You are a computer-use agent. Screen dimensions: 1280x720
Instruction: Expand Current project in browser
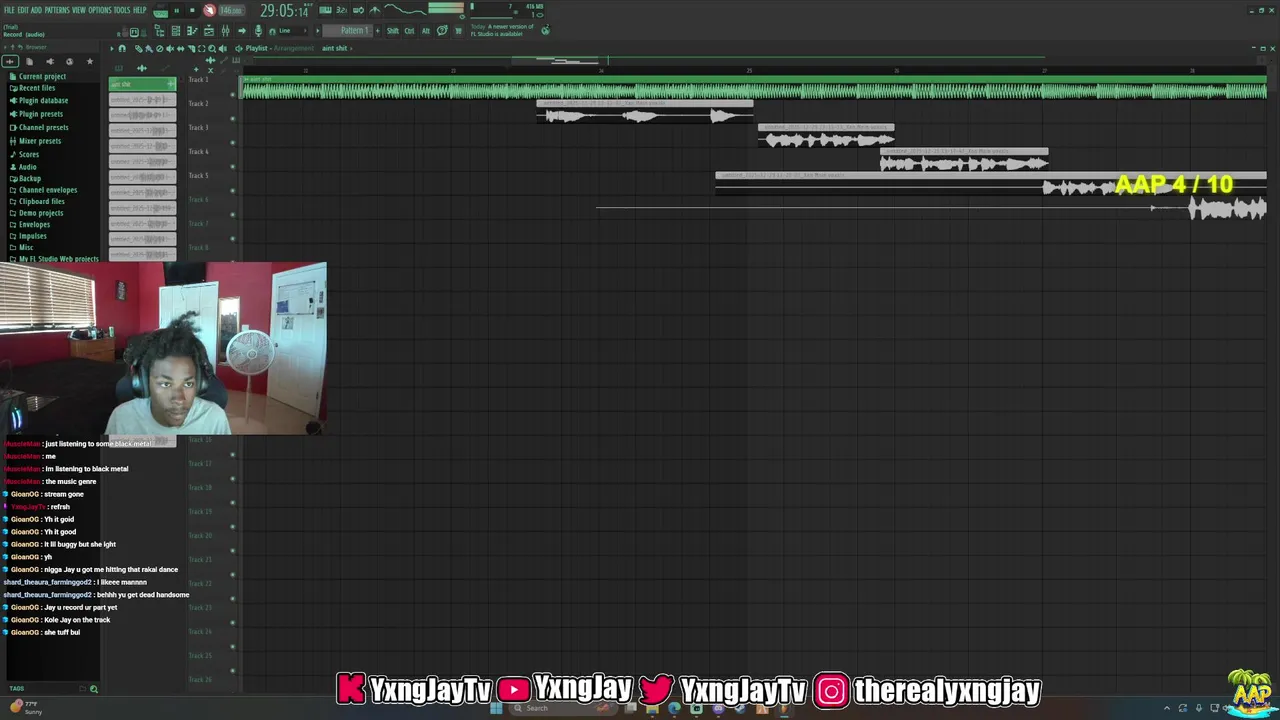pyautogui.click(x=38, y=77)
